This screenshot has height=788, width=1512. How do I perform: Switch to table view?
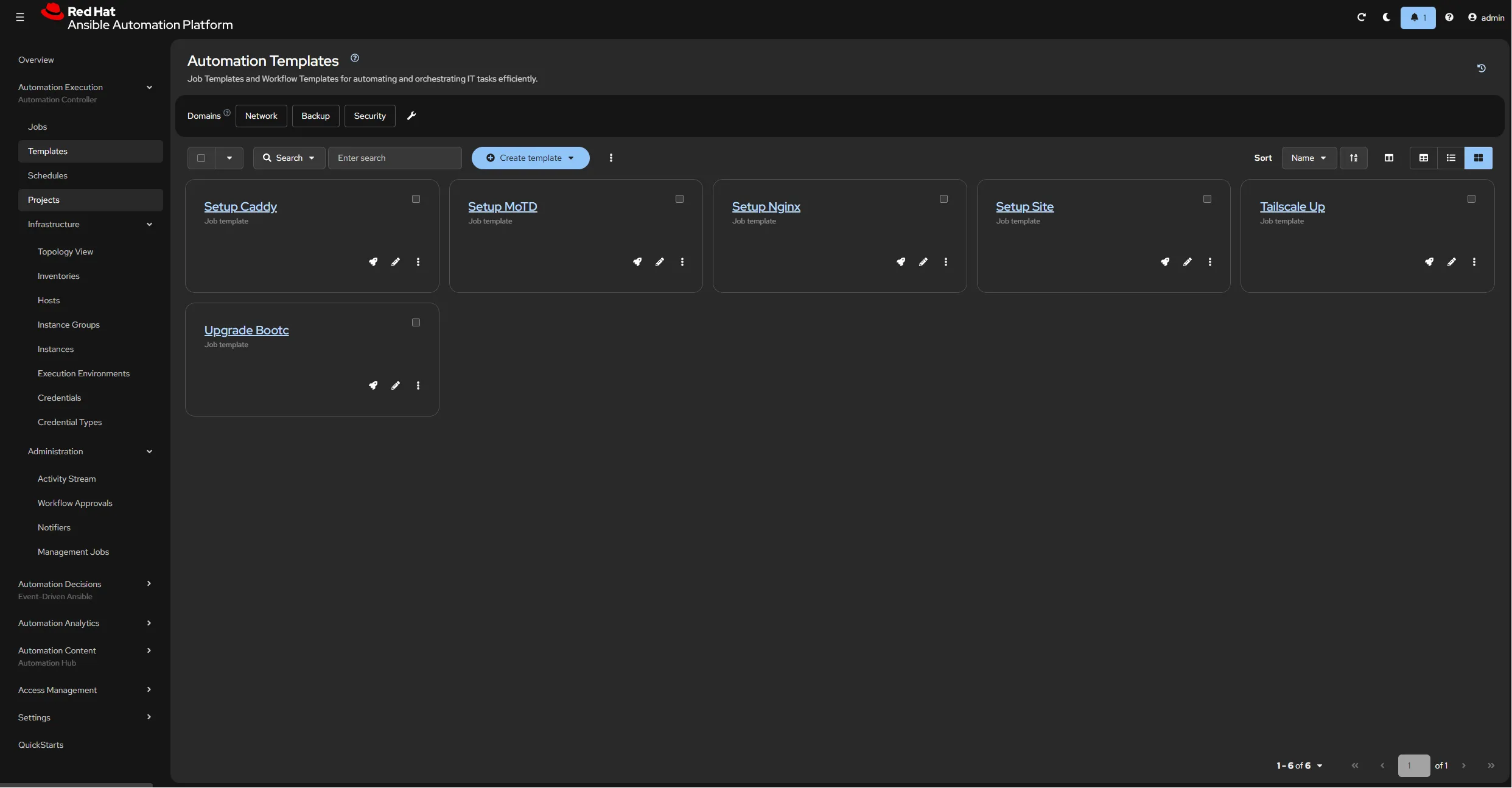pos(1424,158)
